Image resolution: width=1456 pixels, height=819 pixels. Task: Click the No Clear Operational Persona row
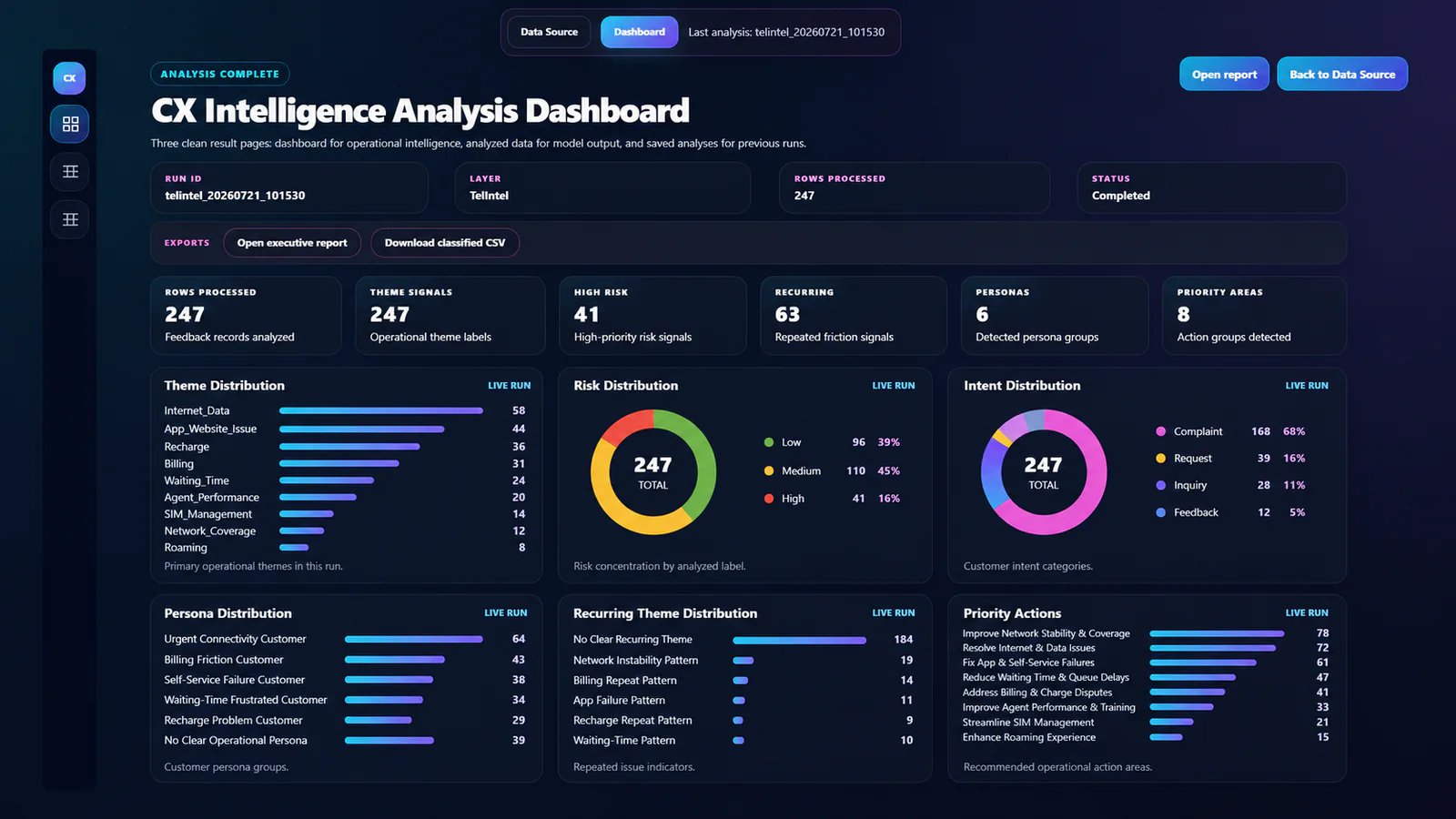point(344,741)
